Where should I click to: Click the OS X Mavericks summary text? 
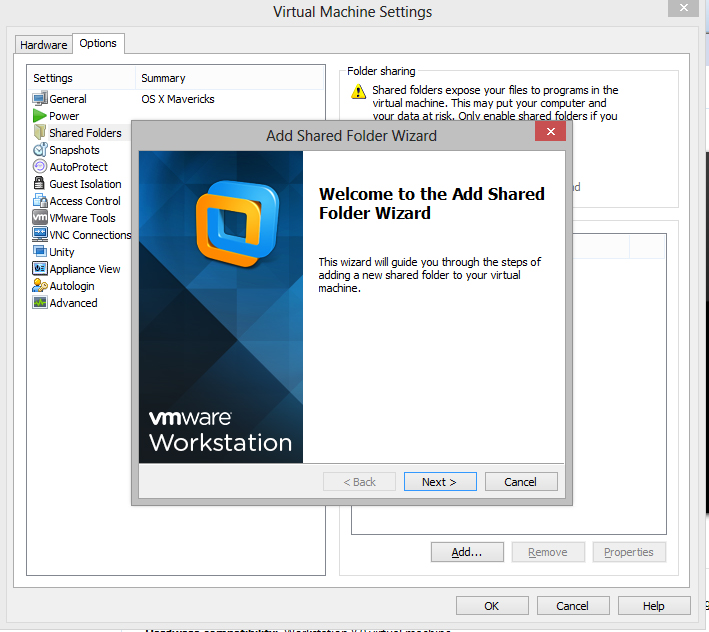(178, 99)
